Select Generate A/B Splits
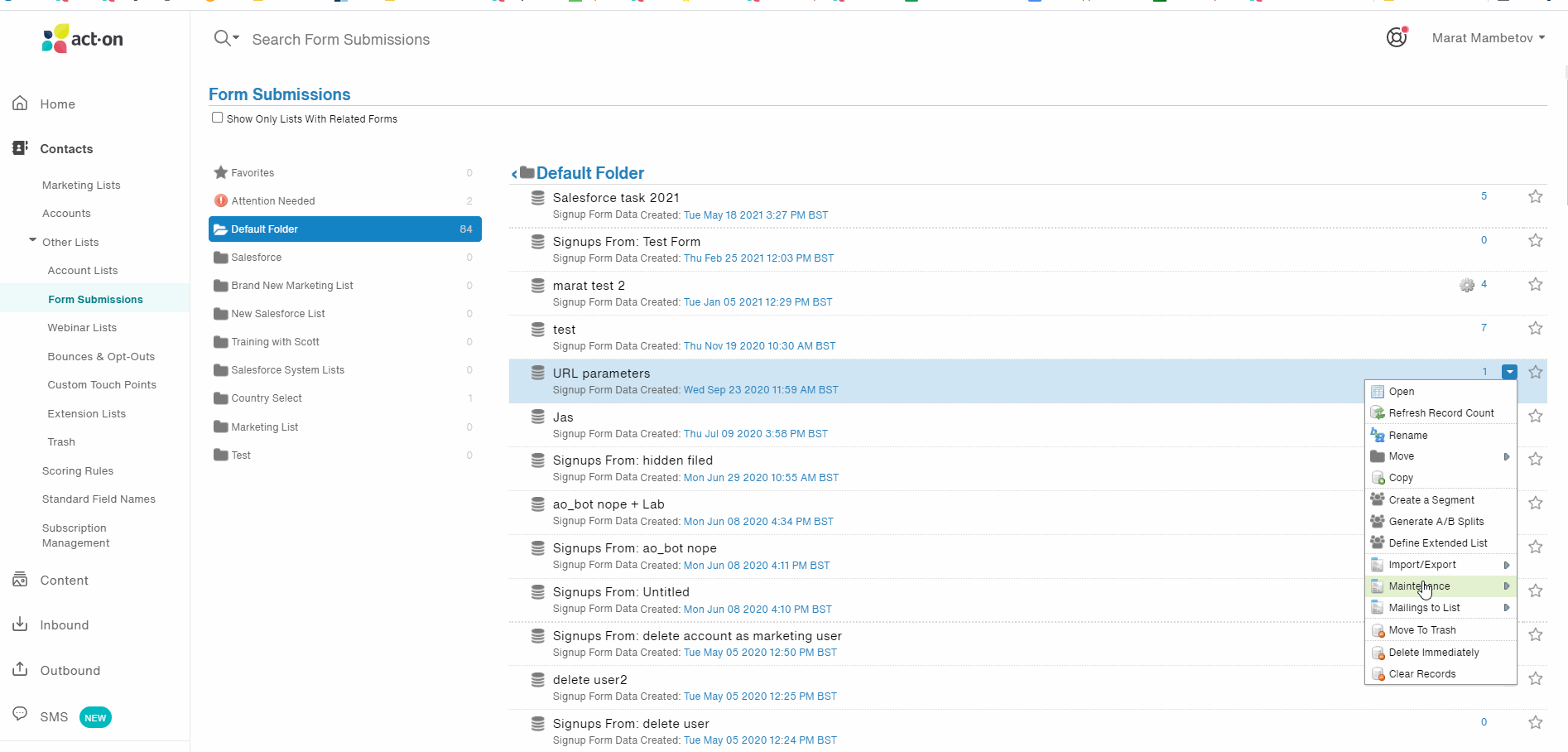1568x752 pixels. coord(1441,522)
